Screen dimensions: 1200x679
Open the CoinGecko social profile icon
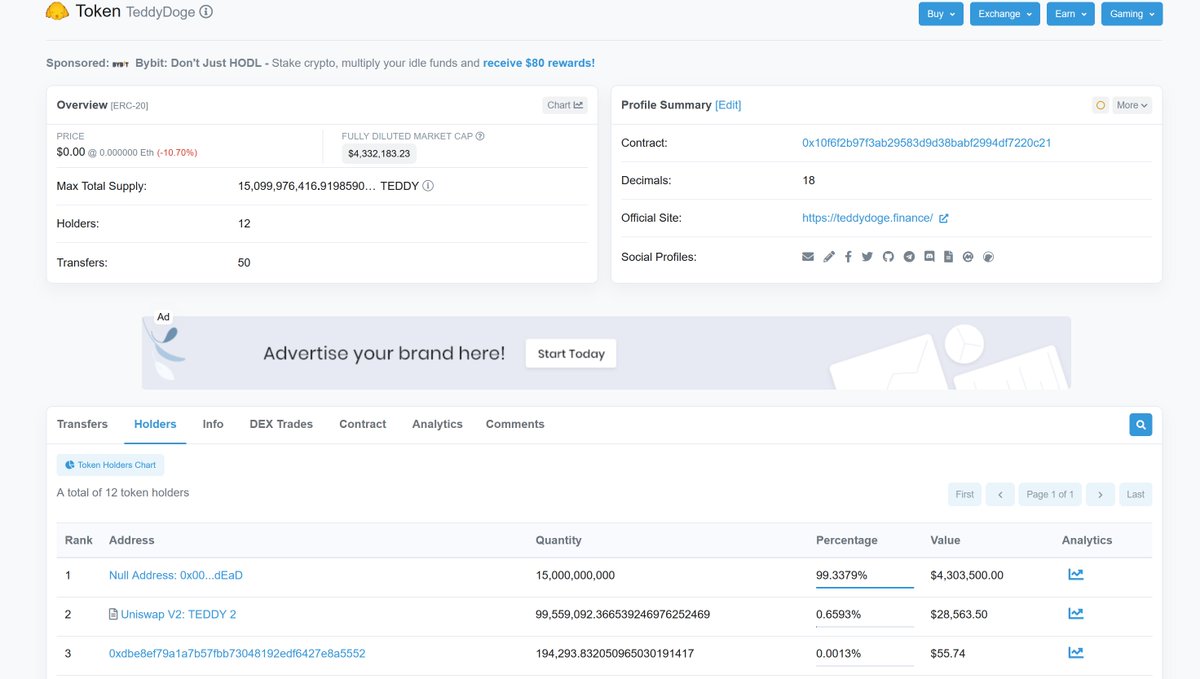989,257
